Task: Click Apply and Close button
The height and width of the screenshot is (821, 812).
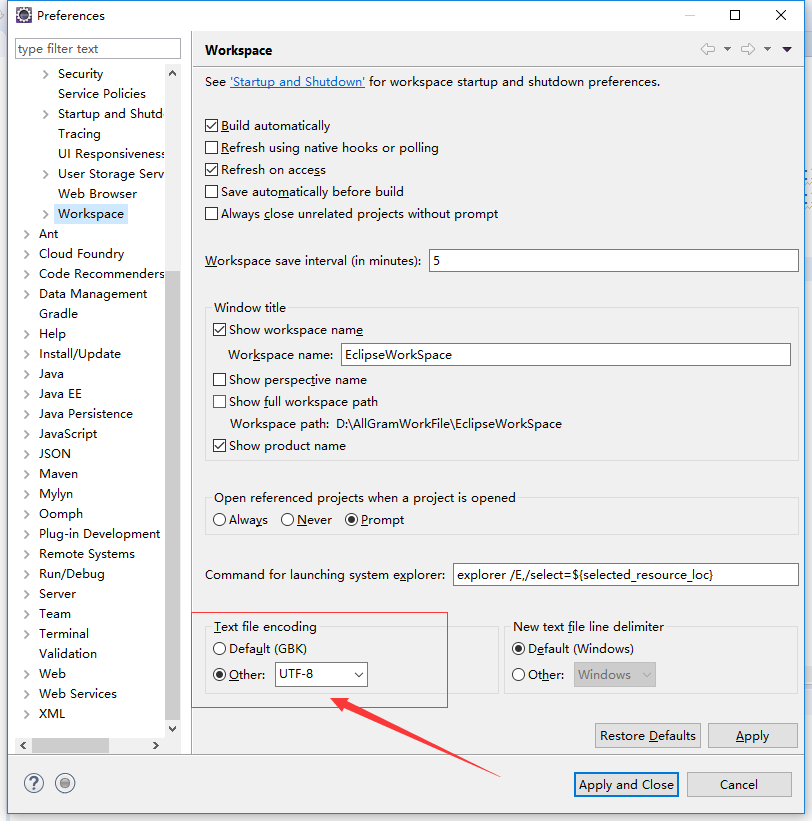Action: (x=626, y=784)
